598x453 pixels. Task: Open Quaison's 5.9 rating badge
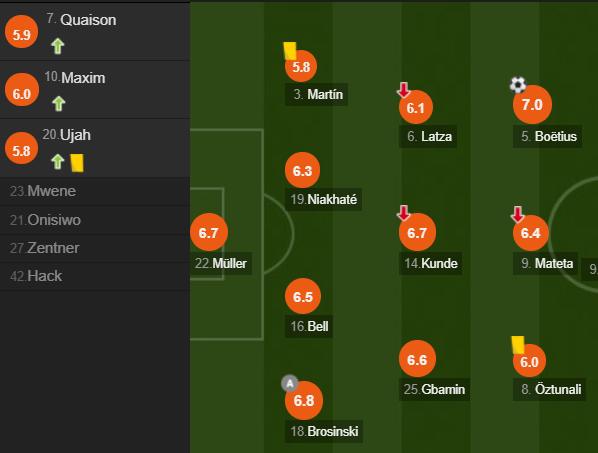(22, 32)
